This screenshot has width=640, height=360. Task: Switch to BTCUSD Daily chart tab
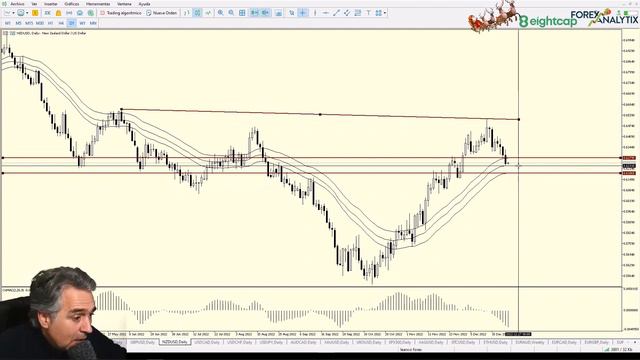(464, 342)
